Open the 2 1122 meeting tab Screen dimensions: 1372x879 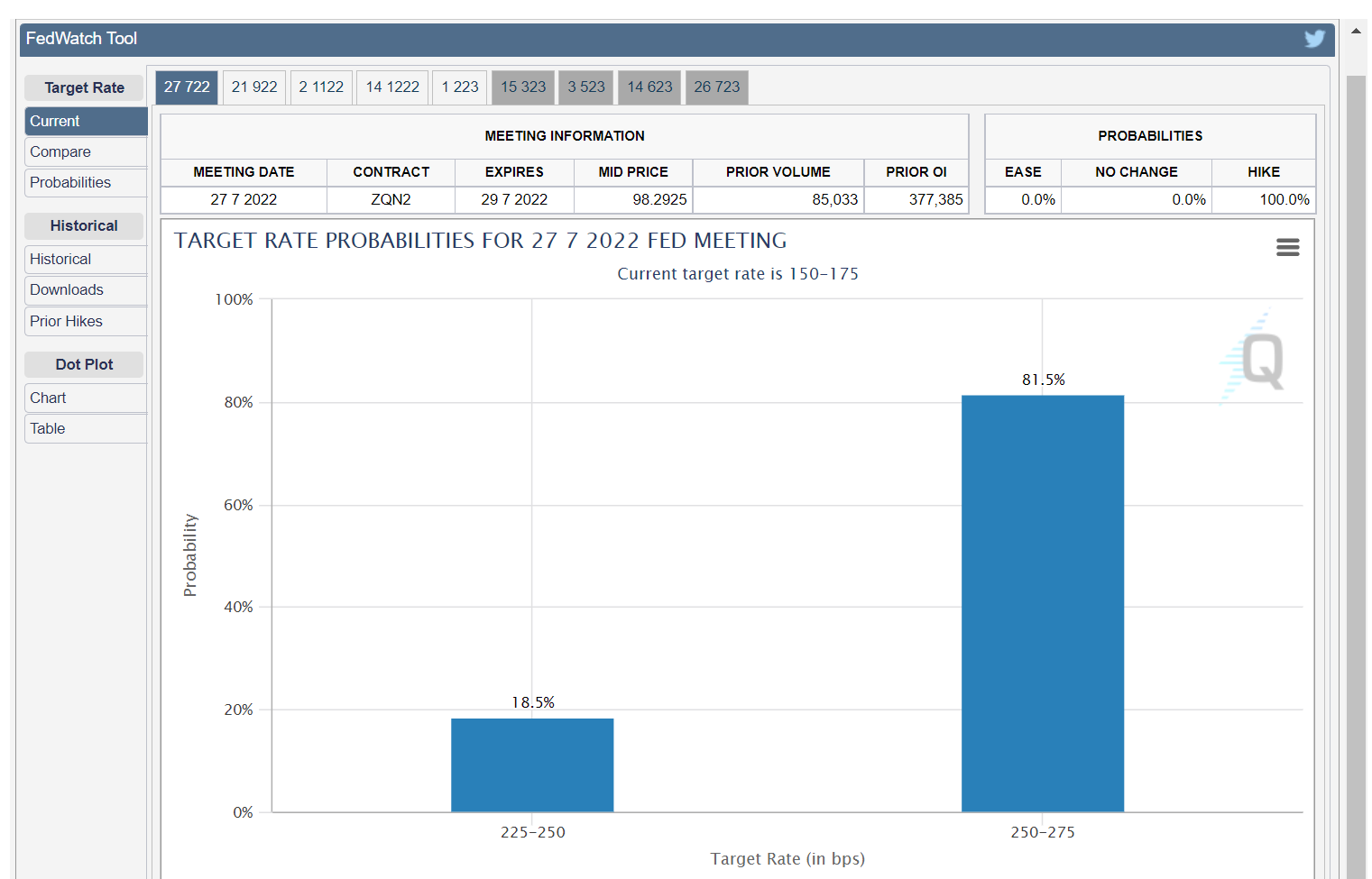click(321, 87)
